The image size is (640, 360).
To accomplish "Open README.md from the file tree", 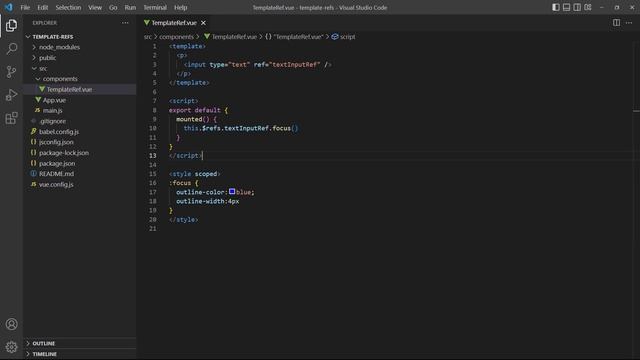I will pos(80,174).
